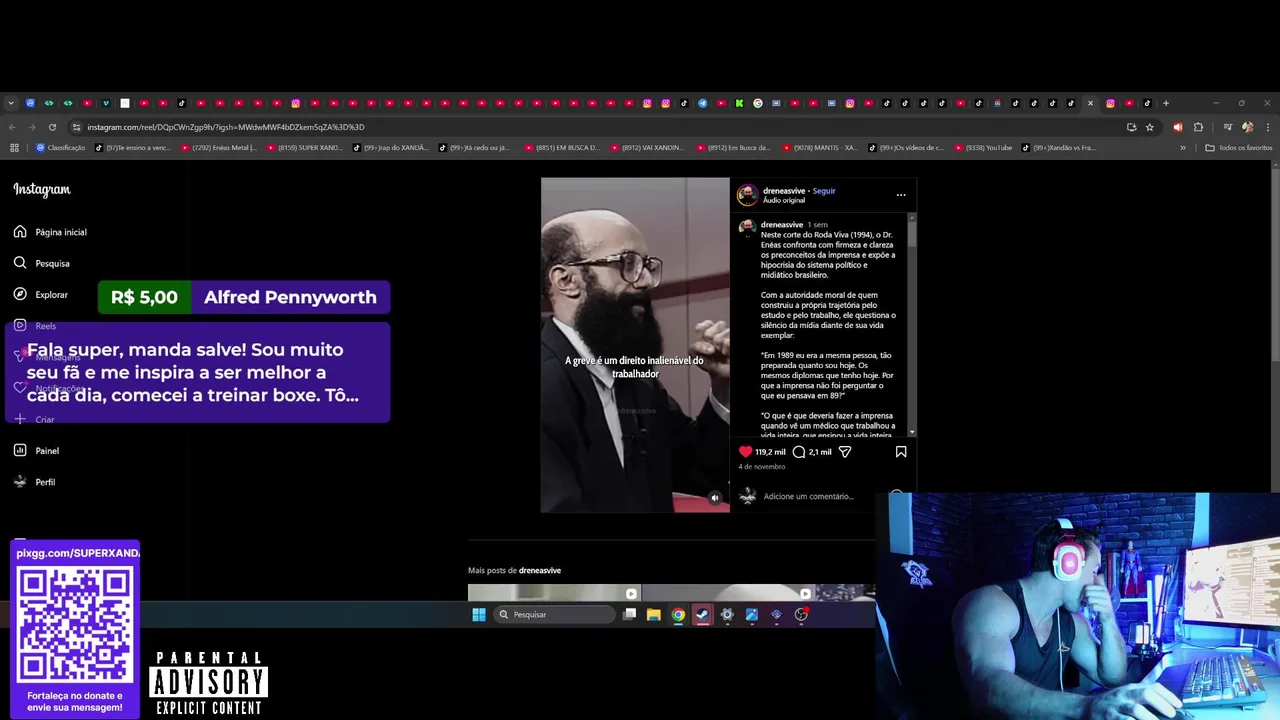Focus the browser address bar URL
1280x720 pixels.
(x=225, y=127)
